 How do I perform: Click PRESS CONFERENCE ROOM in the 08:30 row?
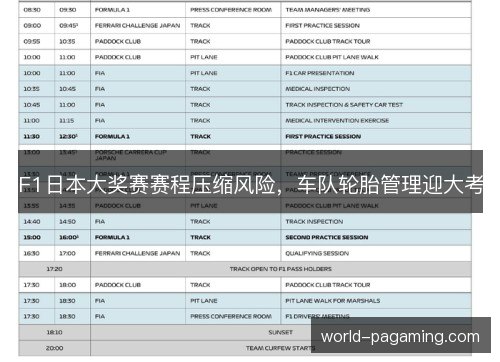[x=231, y=10]
